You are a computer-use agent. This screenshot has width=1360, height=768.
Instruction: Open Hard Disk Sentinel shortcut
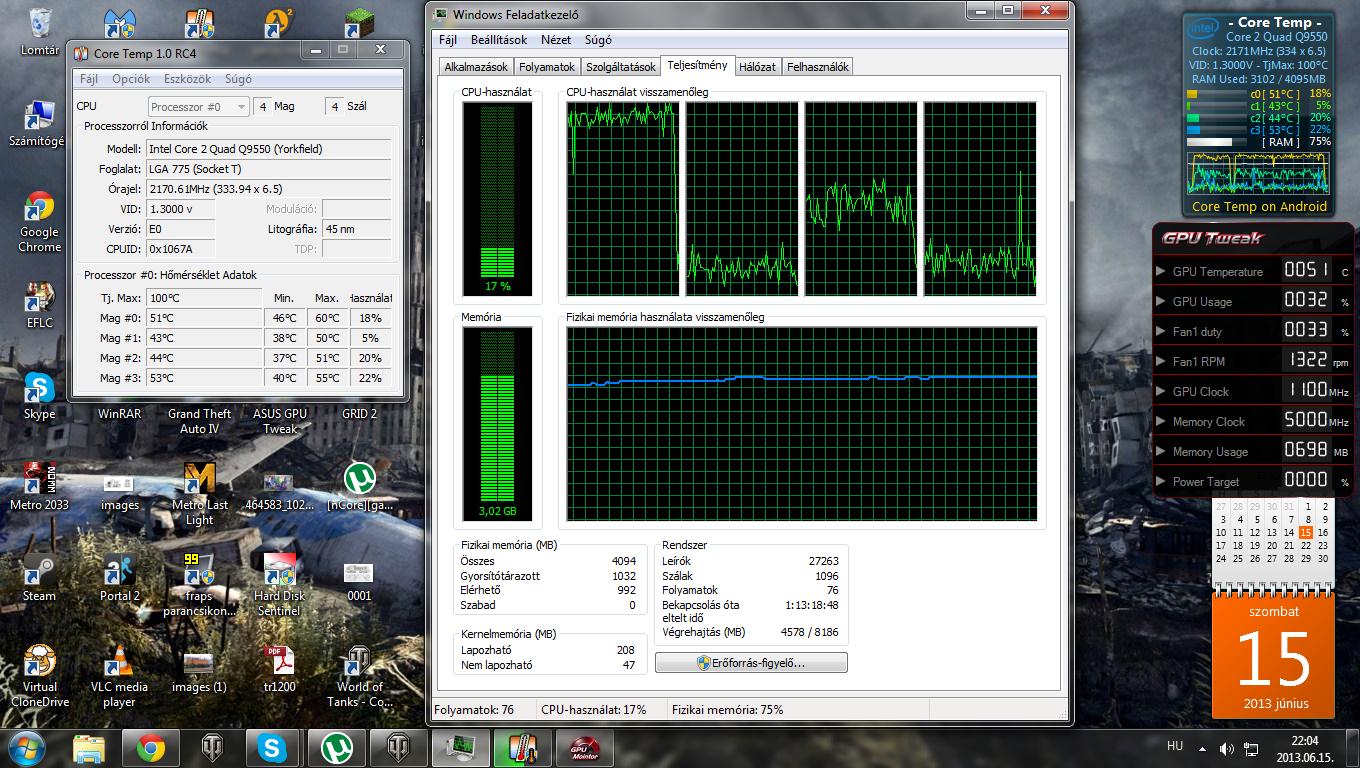(x=279, y=585)
